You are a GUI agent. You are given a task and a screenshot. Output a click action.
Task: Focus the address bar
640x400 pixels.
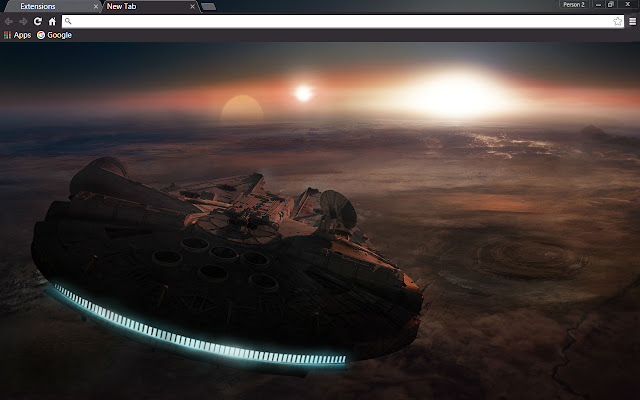(x=343, y=21)
